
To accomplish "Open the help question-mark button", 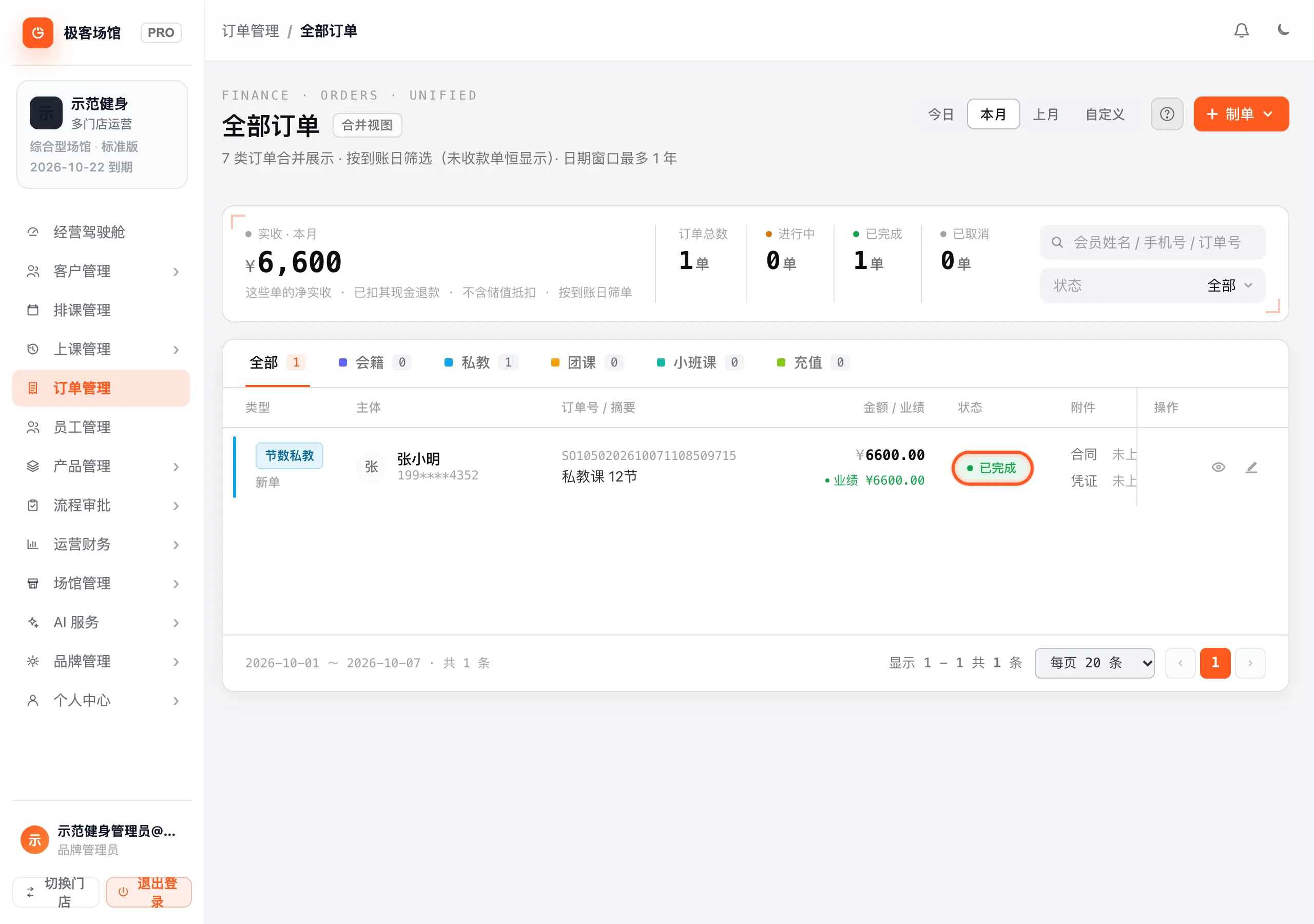I will [x=1167, y=114].
